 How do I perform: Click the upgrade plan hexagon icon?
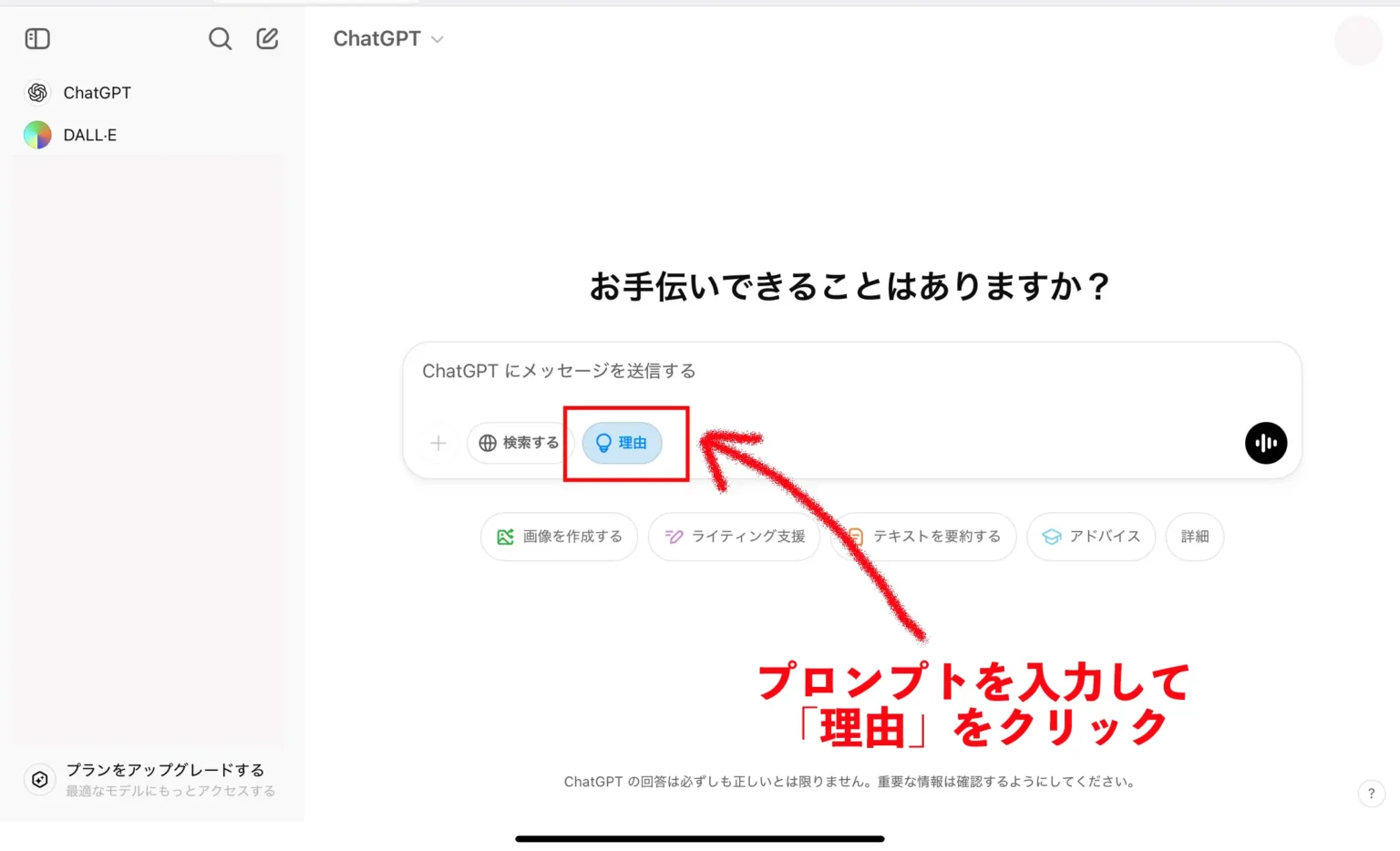click(39, 779)
